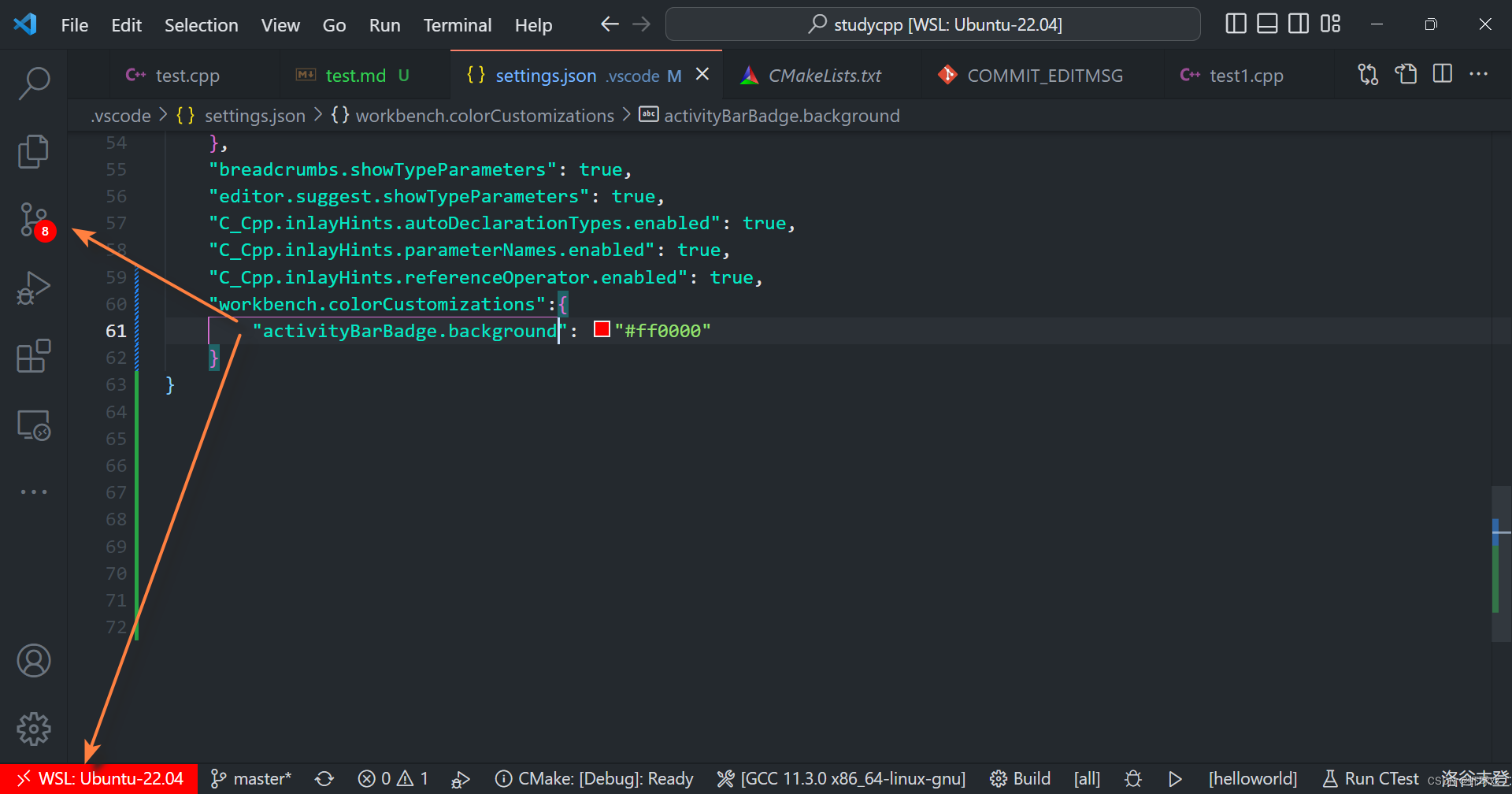Open the Go menu

334,25
